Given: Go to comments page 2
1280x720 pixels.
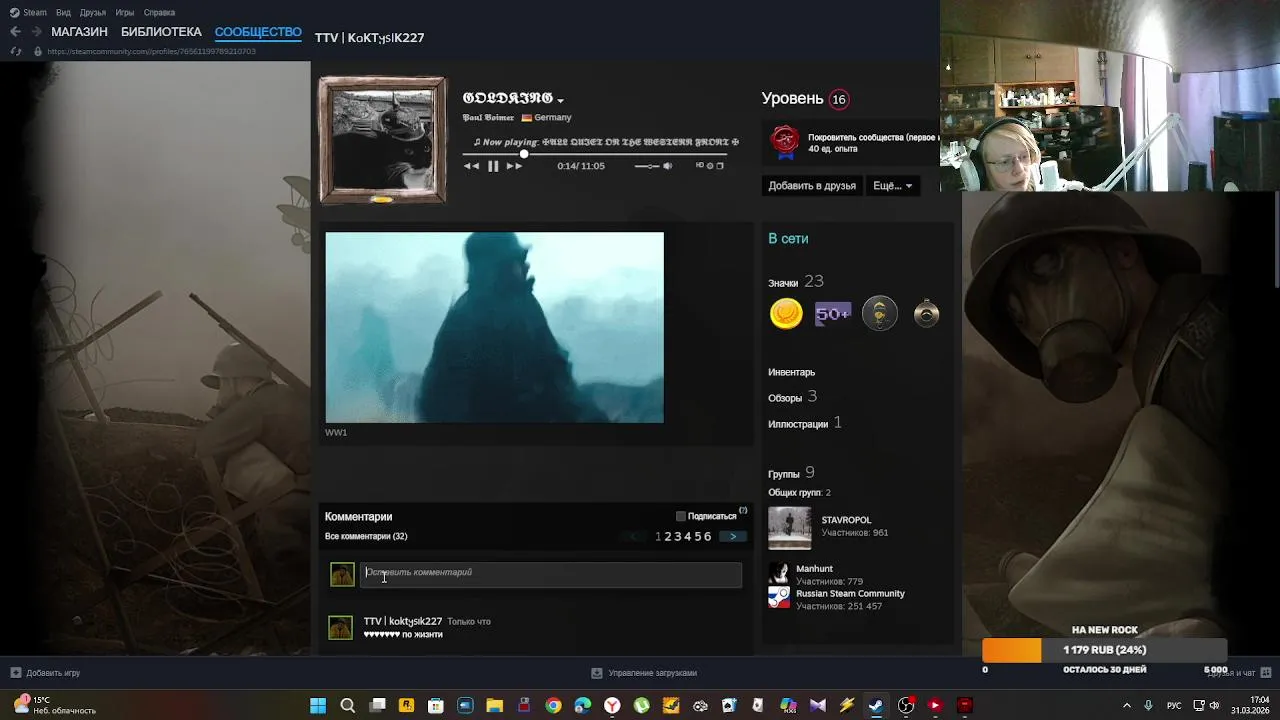Looking at the screenshot, I should click(667, 537).
